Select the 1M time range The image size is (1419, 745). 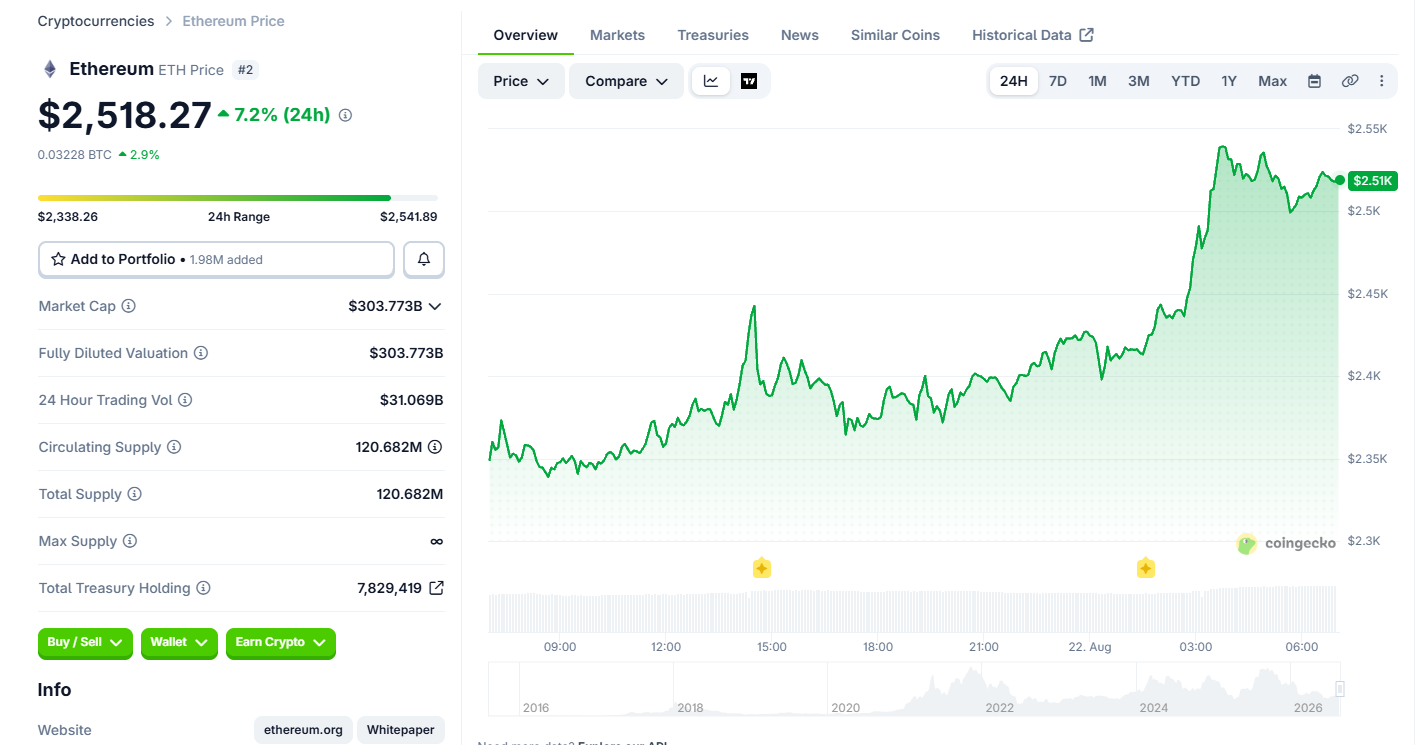click(1097, 81)
